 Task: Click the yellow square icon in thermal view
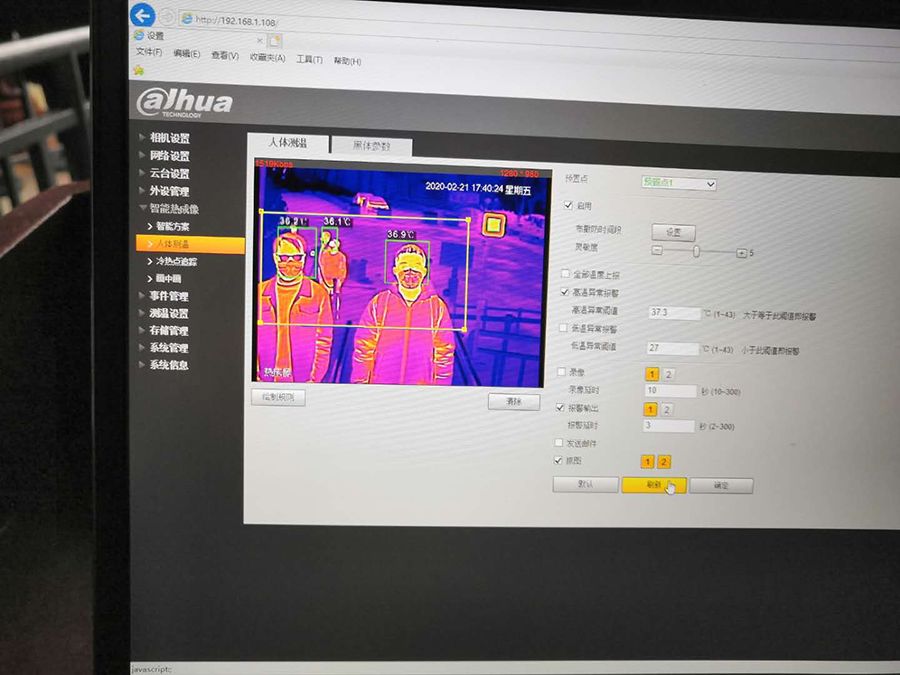(x=492, y=225)
